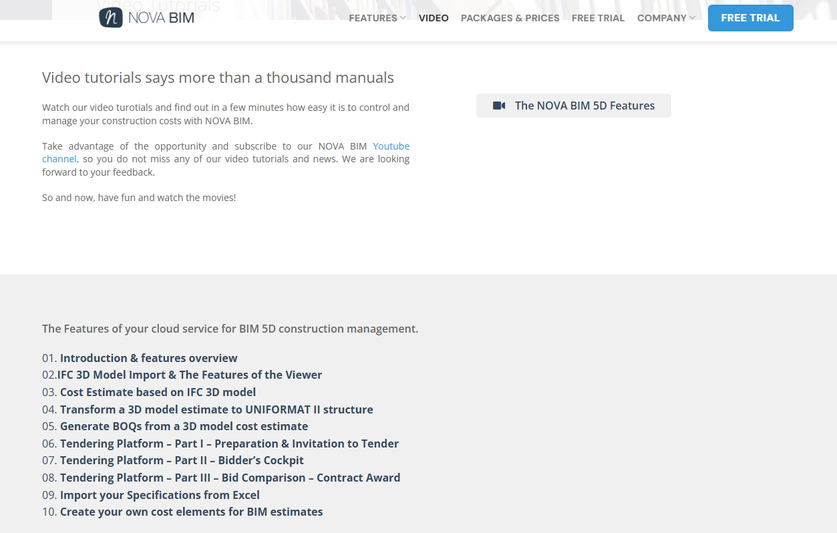The height and width of the screenshot is (533, 837).
Task: Click the heading Video tutorials says more
Action: pyautogui.click(x=218, y=78)
